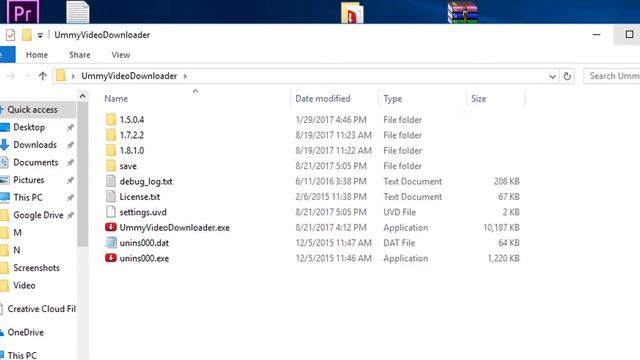Screen dimensions: 640x360
Task: Click the sort direction arrow above Name
Action: (x=196, y=91)
